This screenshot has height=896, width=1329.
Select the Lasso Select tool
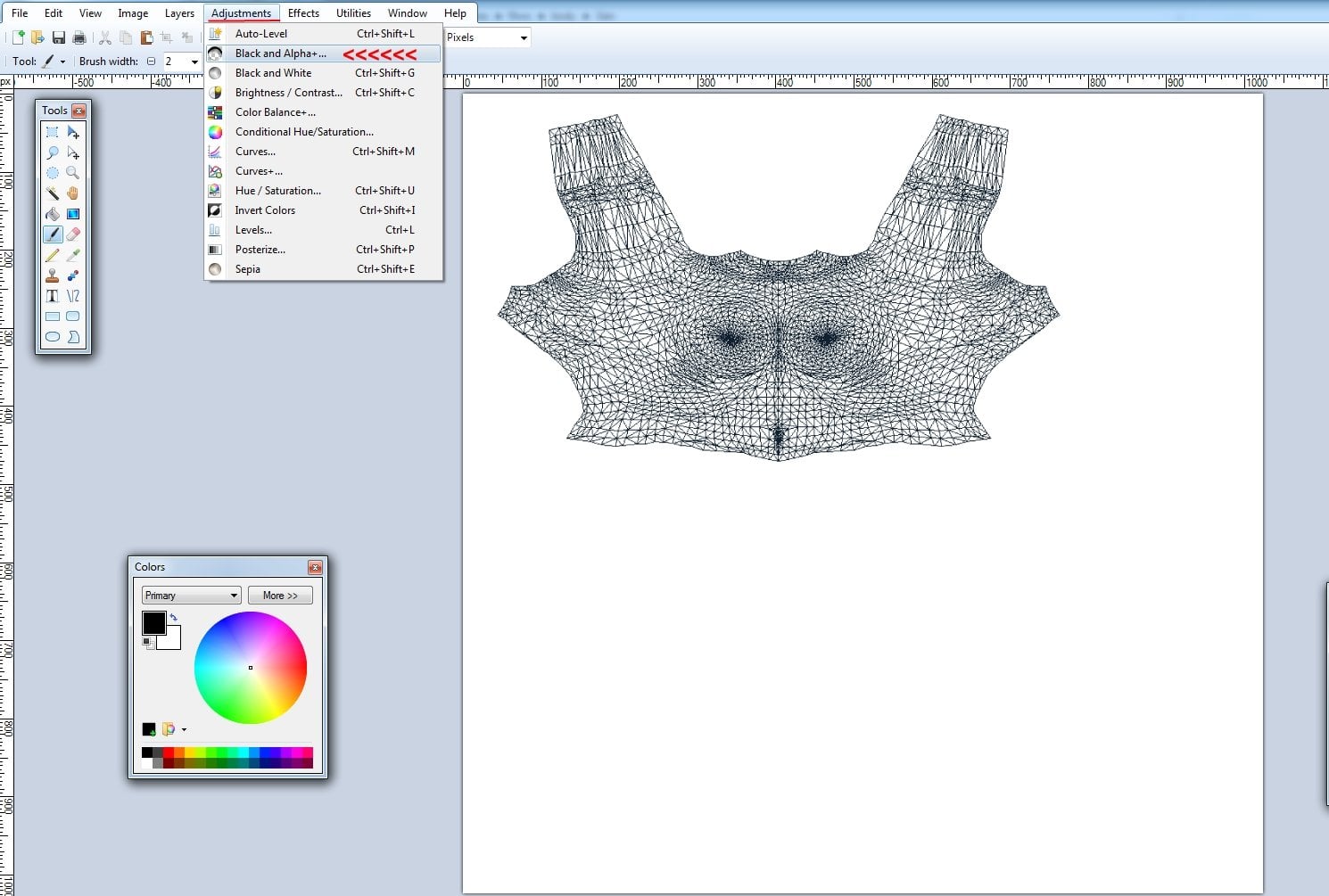(x=53, y=152)
